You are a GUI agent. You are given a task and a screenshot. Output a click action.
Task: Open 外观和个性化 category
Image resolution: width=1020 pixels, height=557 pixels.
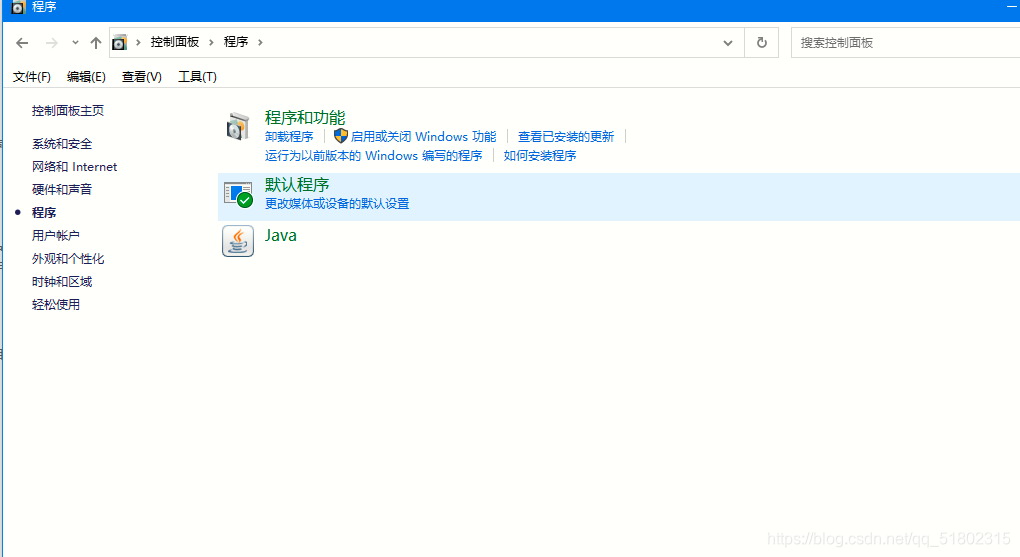click(68, 259)
